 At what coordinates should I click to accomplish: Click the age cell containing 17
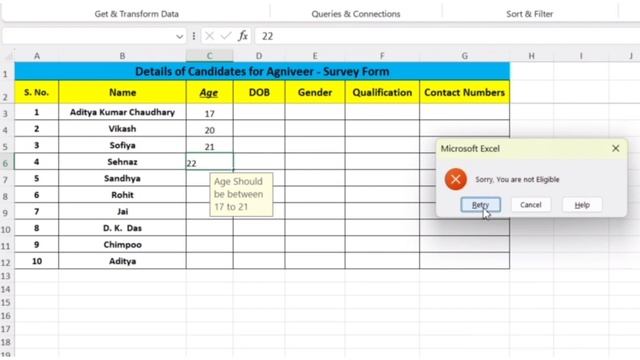point(209,113)
